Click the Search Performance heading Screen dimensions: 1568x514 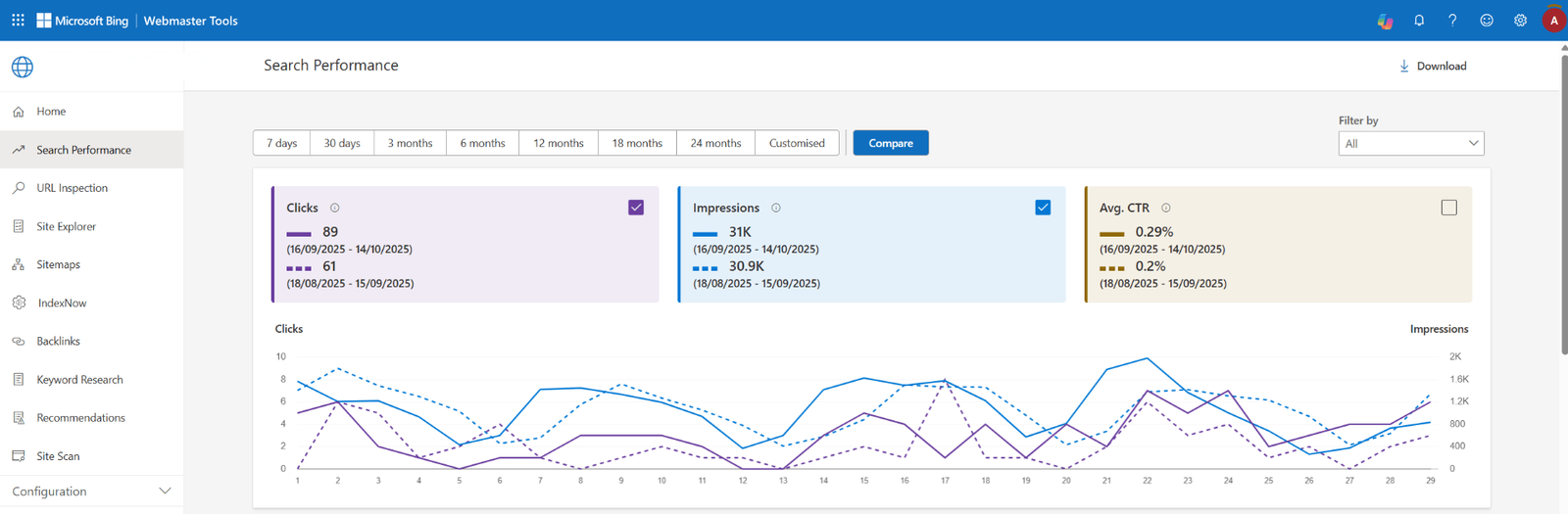tap(331, 66)
